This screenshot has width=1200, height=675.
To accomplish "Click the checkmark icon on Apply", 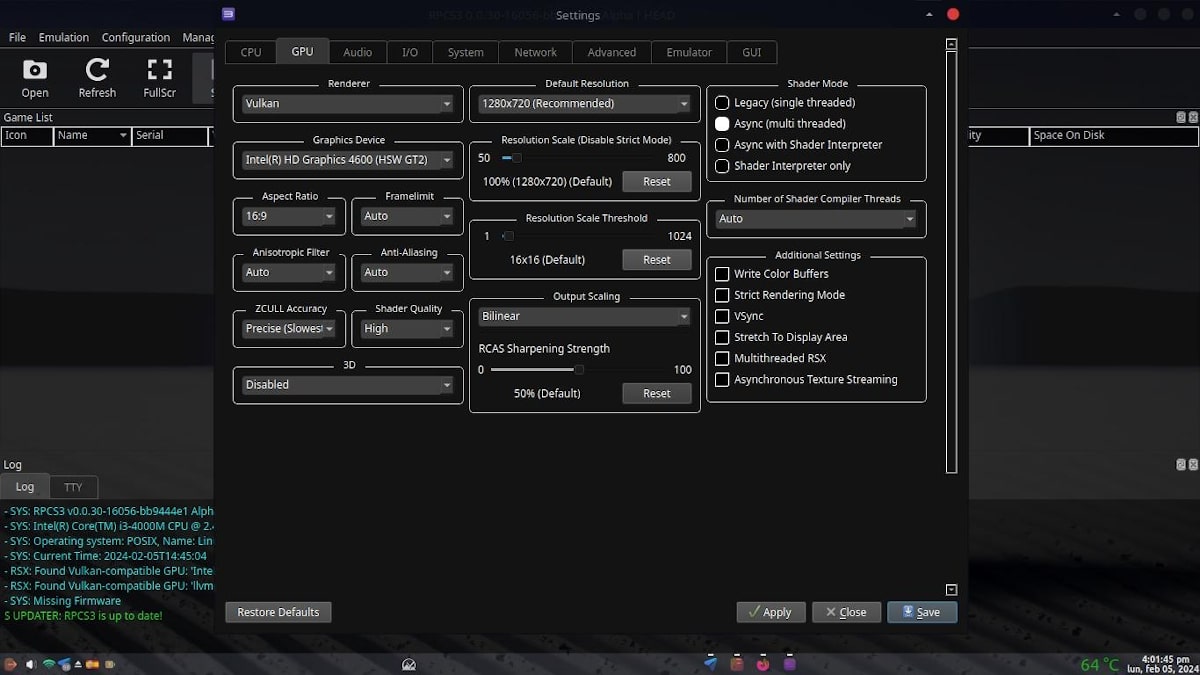I will 755,612.
